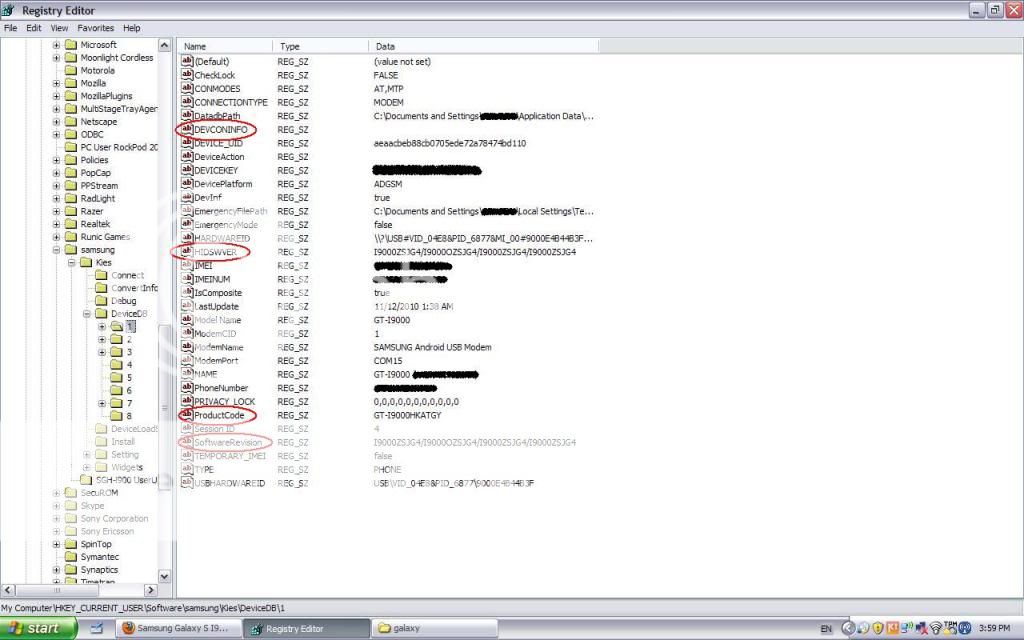Select the DEVCONINFO registry value icon
This screenshot has width=1024, height=640.
click(186, 130)
